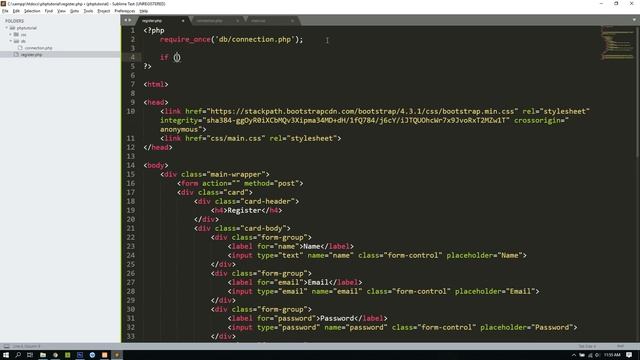Close the register.php tab
Screen dimensions: 640x360
click(183, 21)
